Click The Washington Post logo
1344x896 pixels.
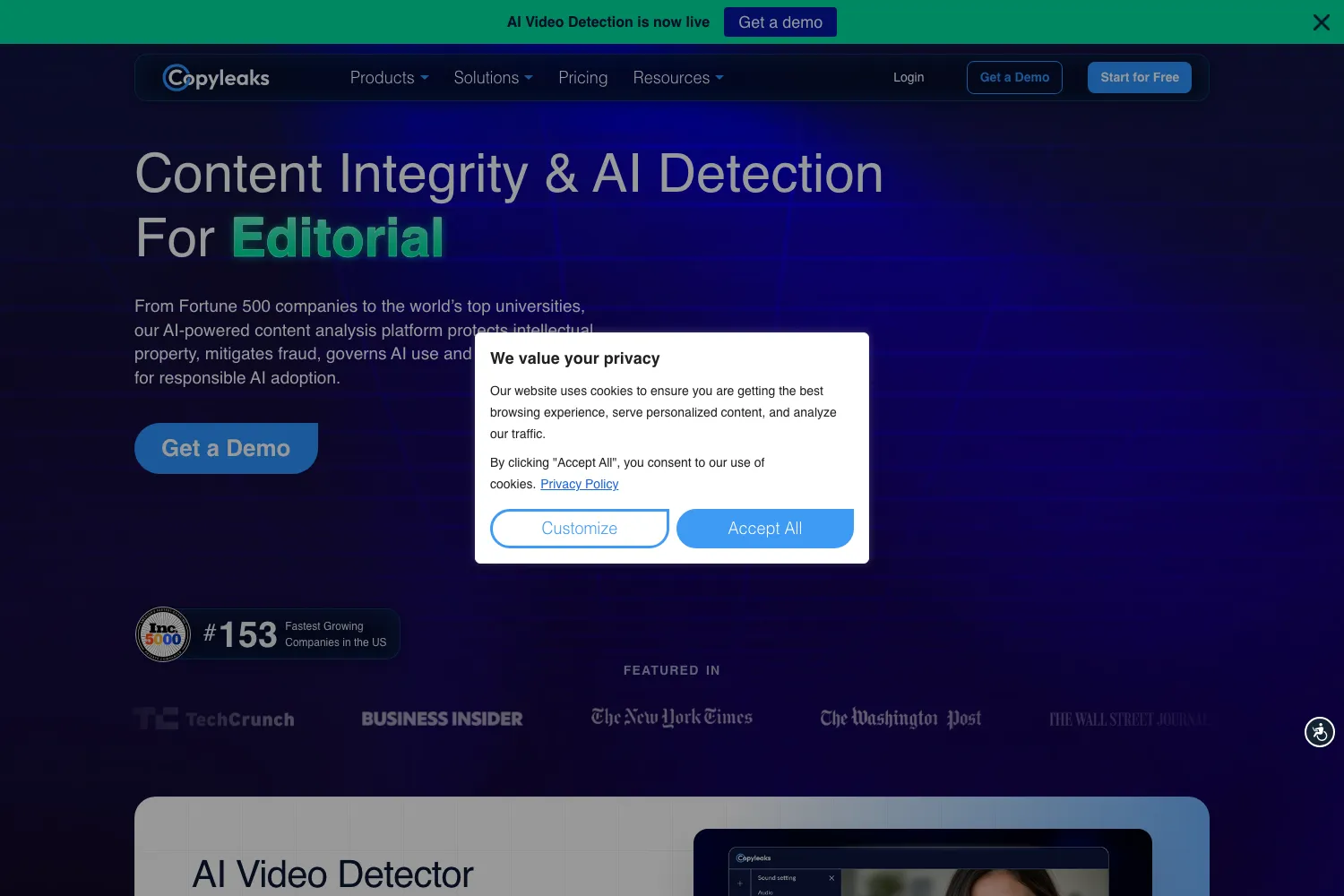[x=900, y=719]
